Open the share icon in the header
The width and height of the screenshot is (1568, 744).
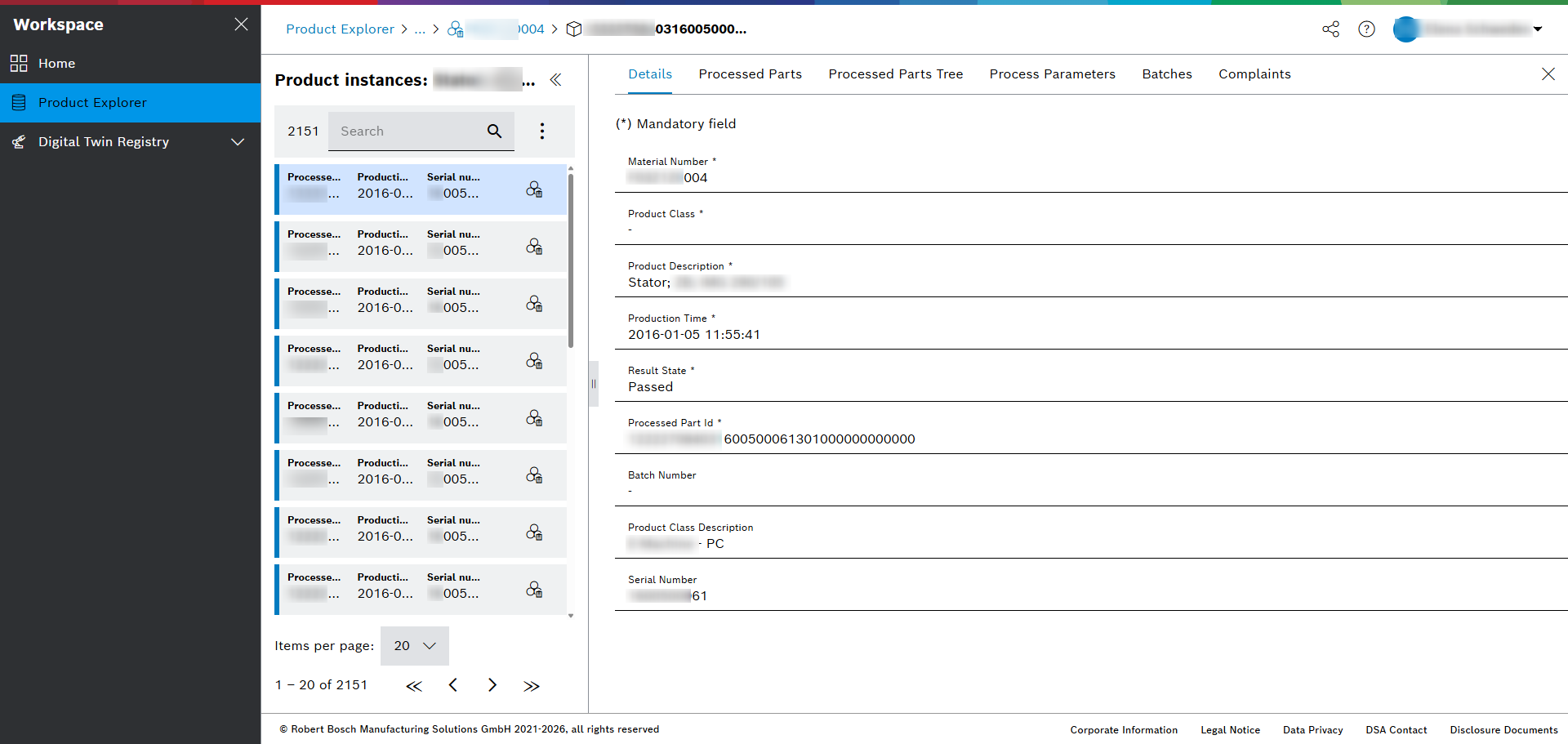coord(1331,29)
